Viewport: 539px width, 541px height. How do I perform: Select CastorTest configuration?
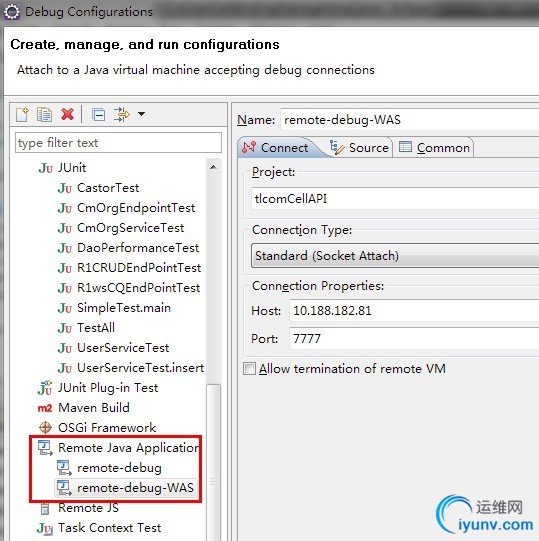[x=108, y=188]
